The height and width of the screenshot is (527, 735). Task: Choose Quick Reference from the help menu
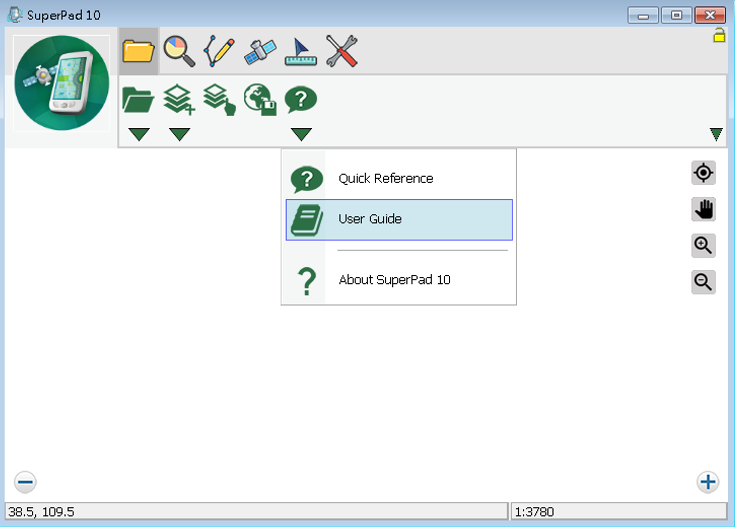coord(399,179)
